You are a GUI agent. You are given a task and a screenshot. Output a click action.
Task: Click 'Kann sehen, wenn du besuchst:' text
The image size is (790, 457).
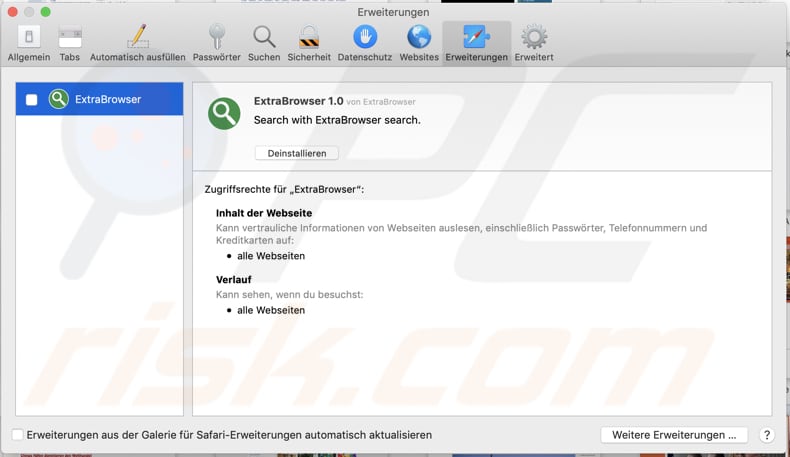click(290, 295)
